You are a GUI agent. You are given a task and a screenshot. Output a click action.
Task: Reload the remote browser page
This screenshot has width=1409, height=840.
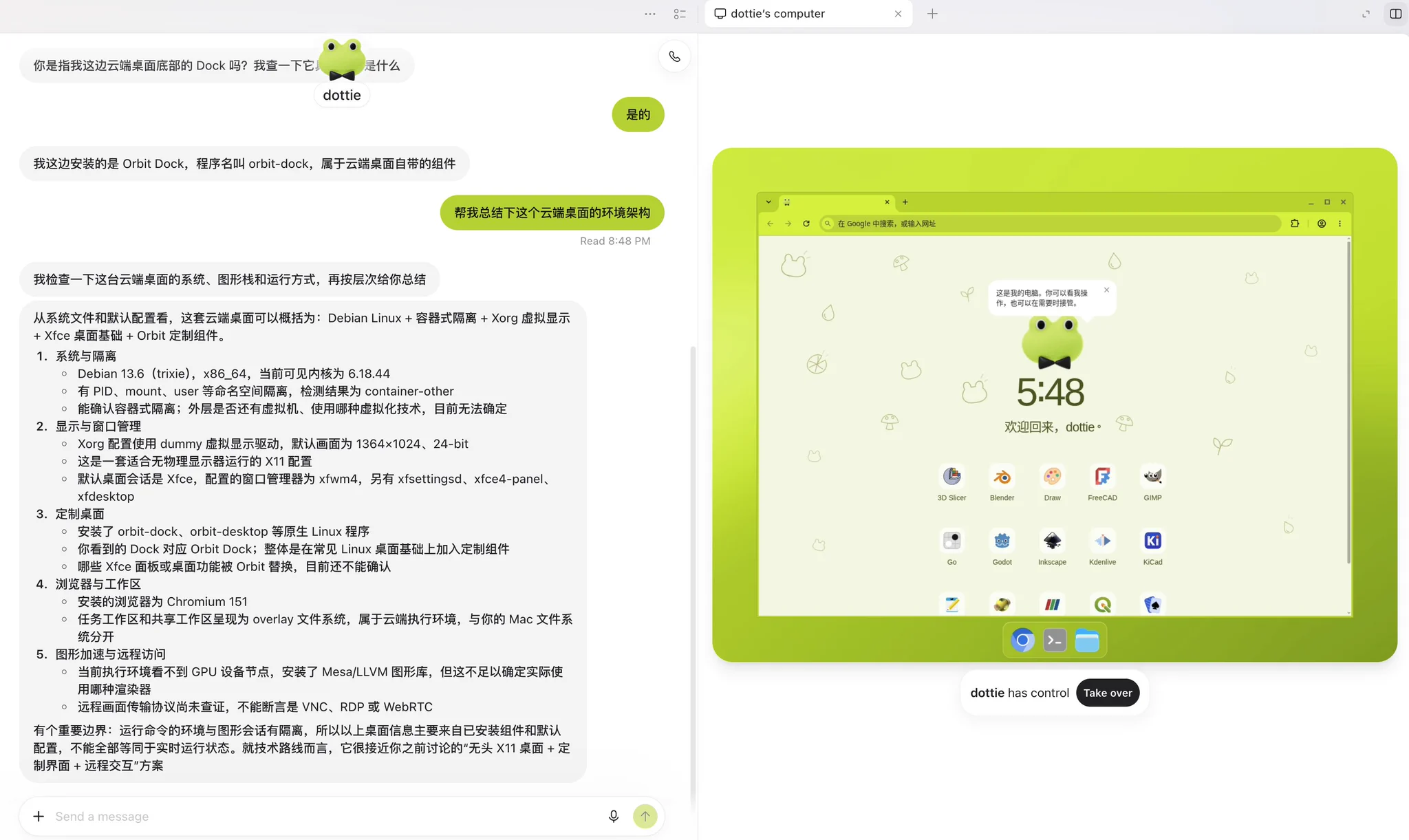tap(806, 224)
